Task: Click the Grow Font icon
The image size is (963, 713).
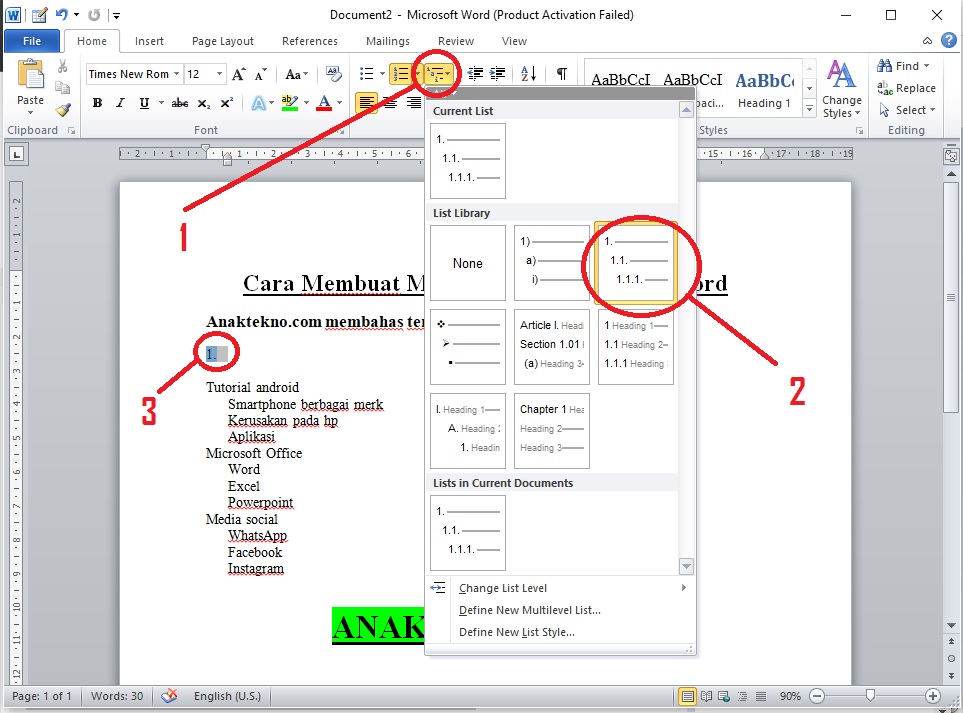Action: pos(238,74)
